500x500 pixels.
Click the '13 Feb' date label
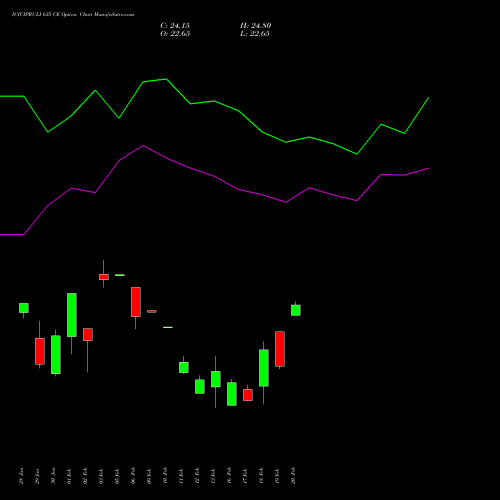click(x=214, y=476)
